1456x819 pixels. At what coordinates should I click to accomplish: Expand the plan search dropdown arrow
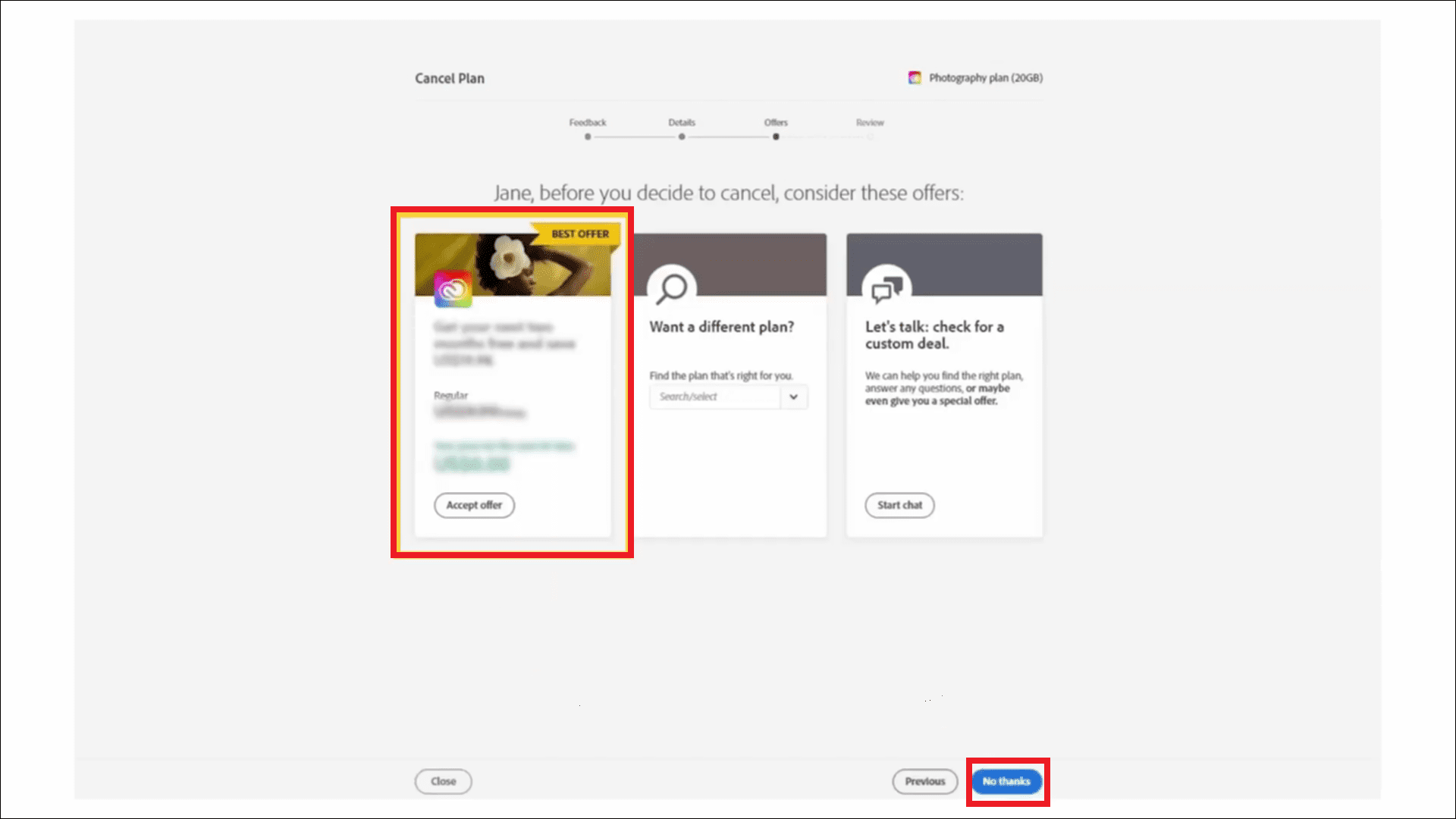coord(793,397)
